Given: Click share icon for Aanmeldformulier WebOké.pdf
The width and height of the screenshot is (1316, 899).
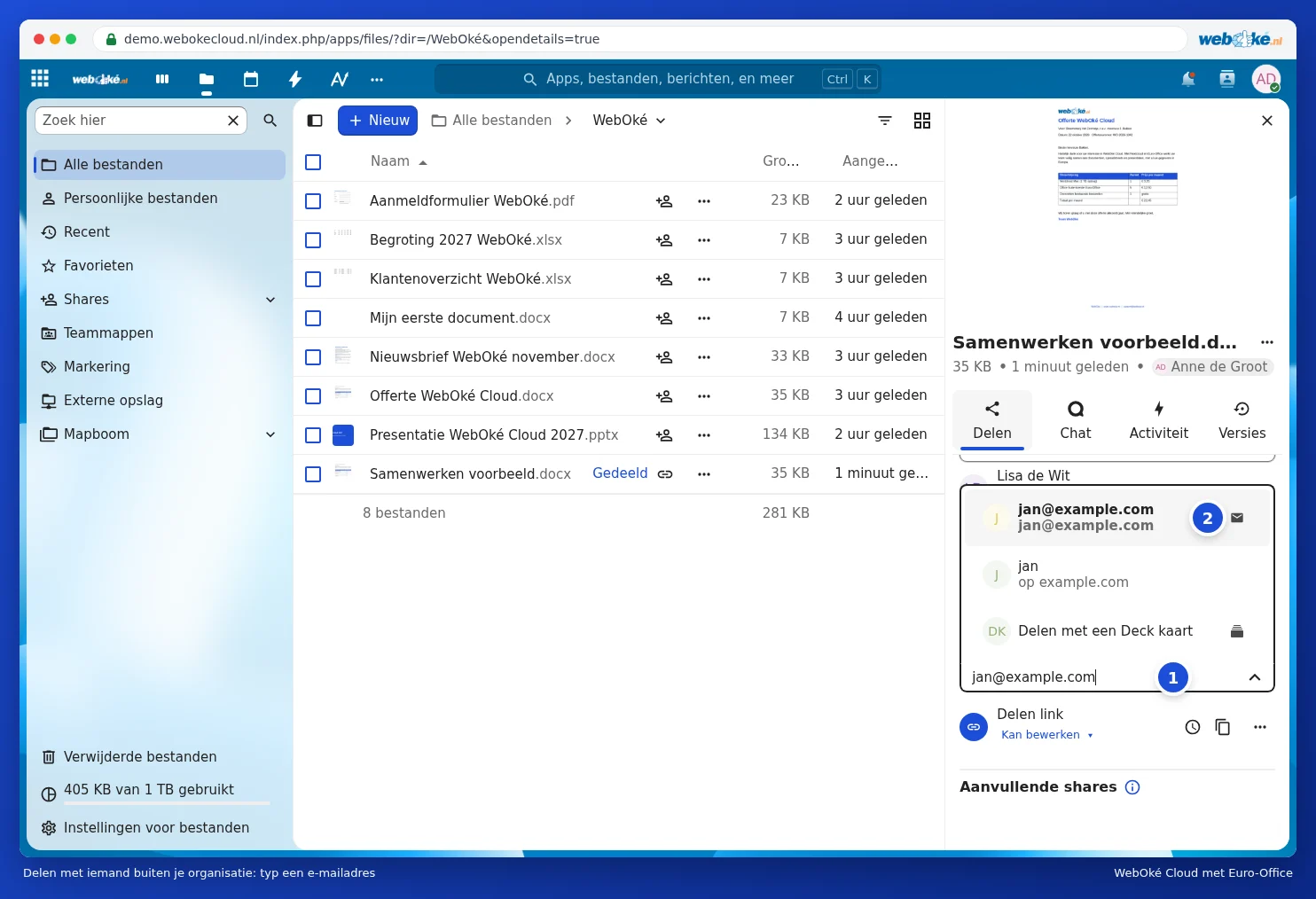Looking at the screenshot, I should [664, 201].
